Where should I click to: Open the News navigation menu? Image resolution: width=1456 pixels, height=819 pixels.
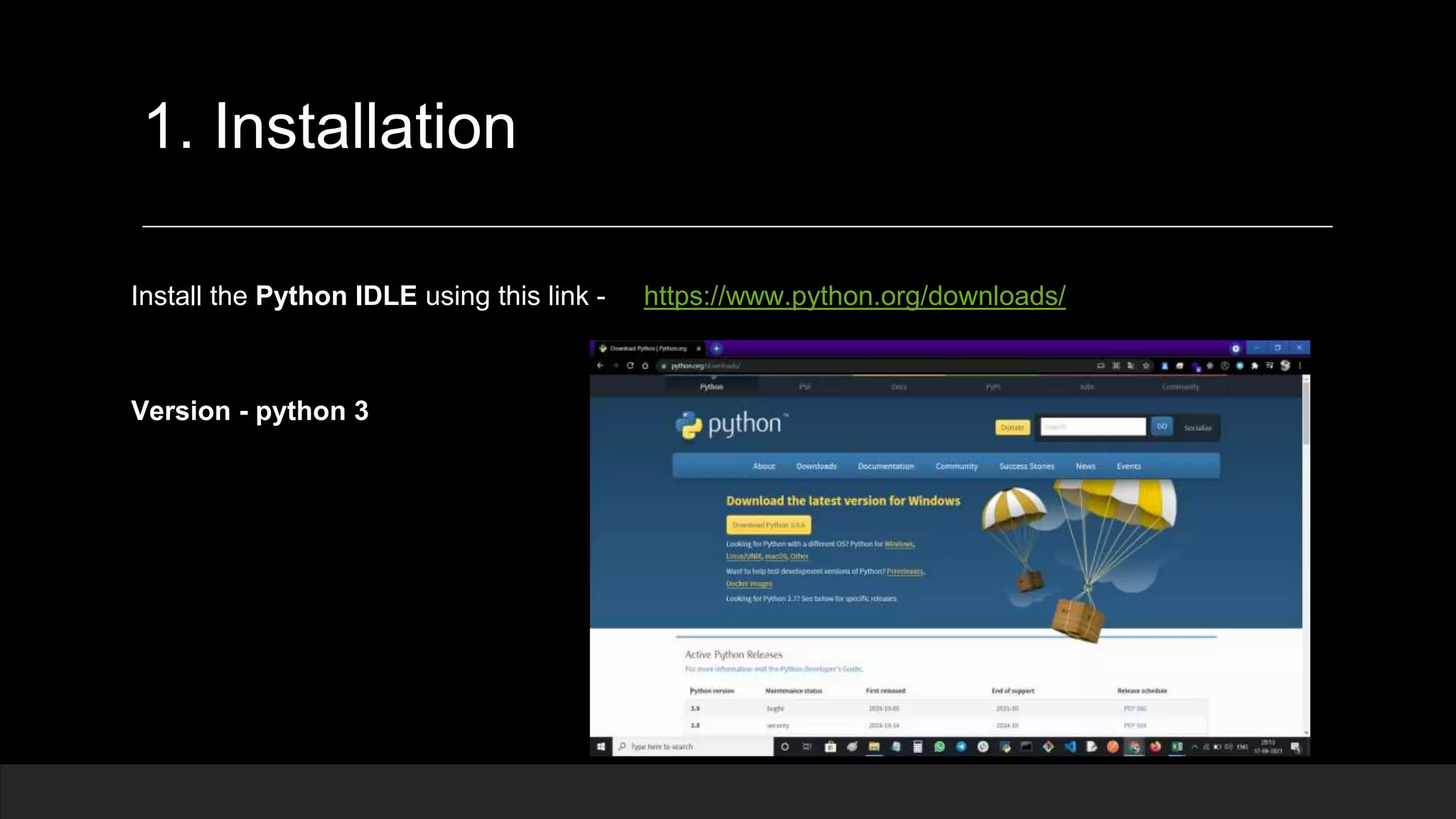pyautogui.click(x=1086, y=466)
